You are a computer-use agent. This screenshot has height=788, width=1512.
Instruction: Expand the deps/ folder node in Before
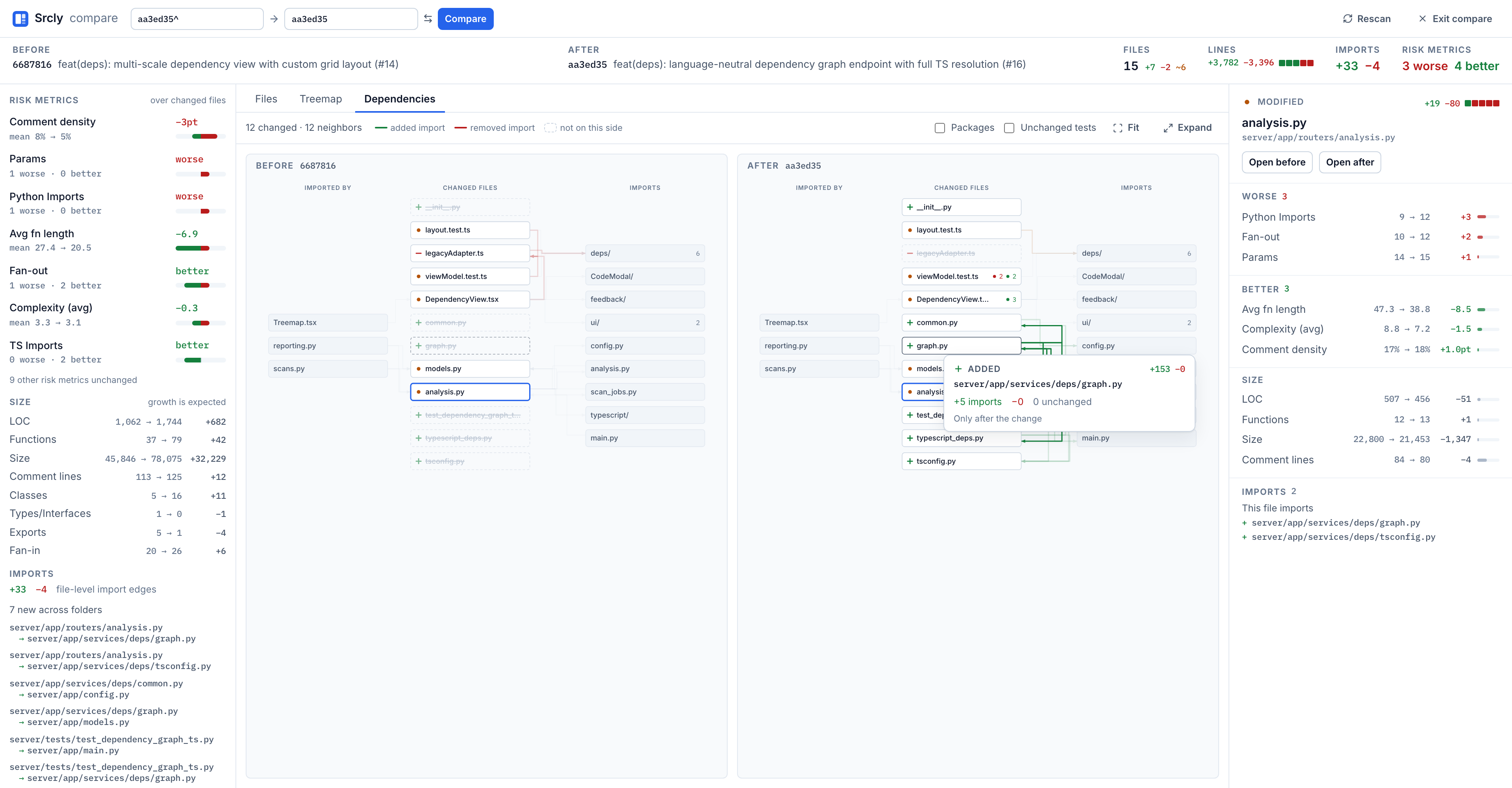[x=645, y=254]
